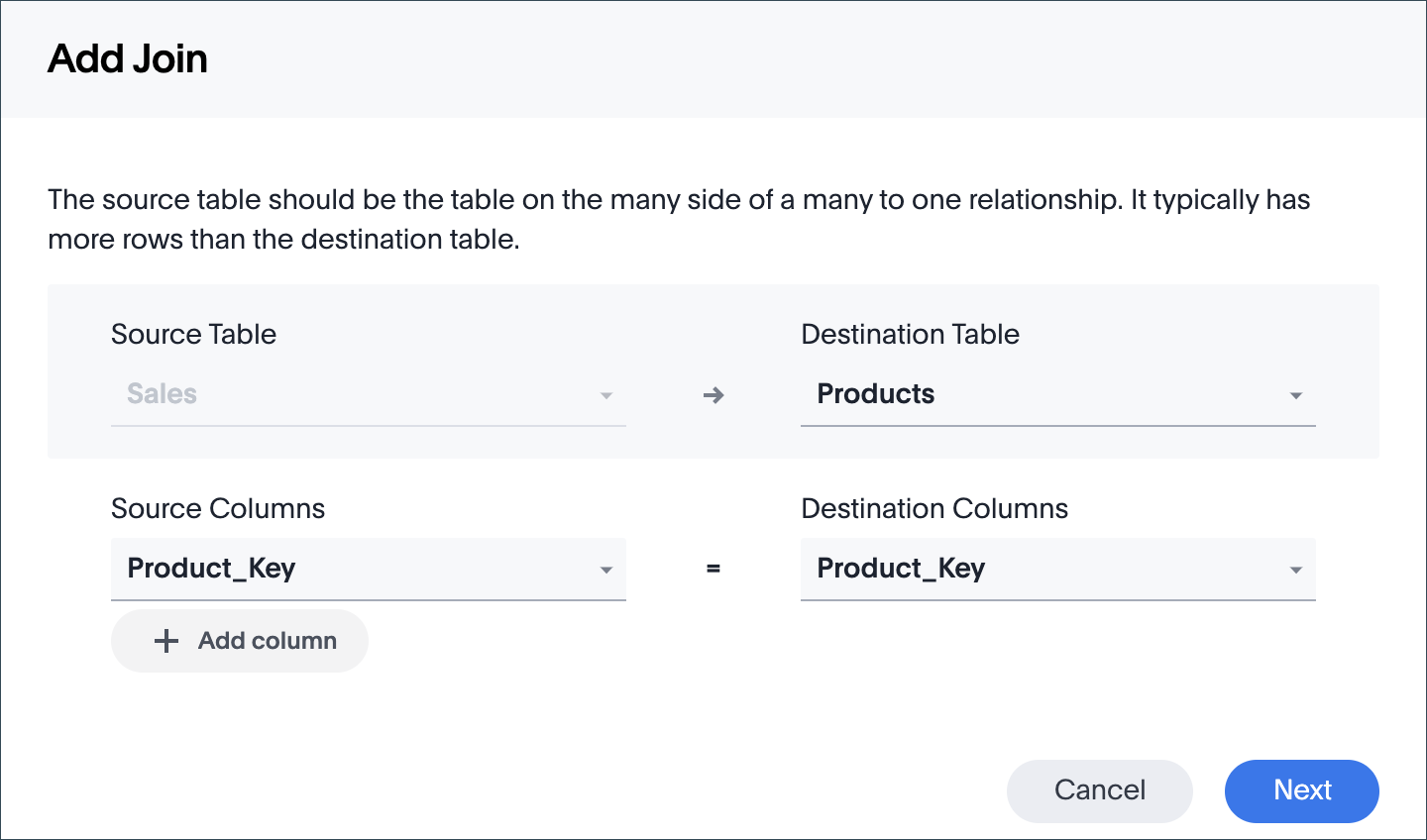Click the Add Join dialog title

[x=127, y=57]
